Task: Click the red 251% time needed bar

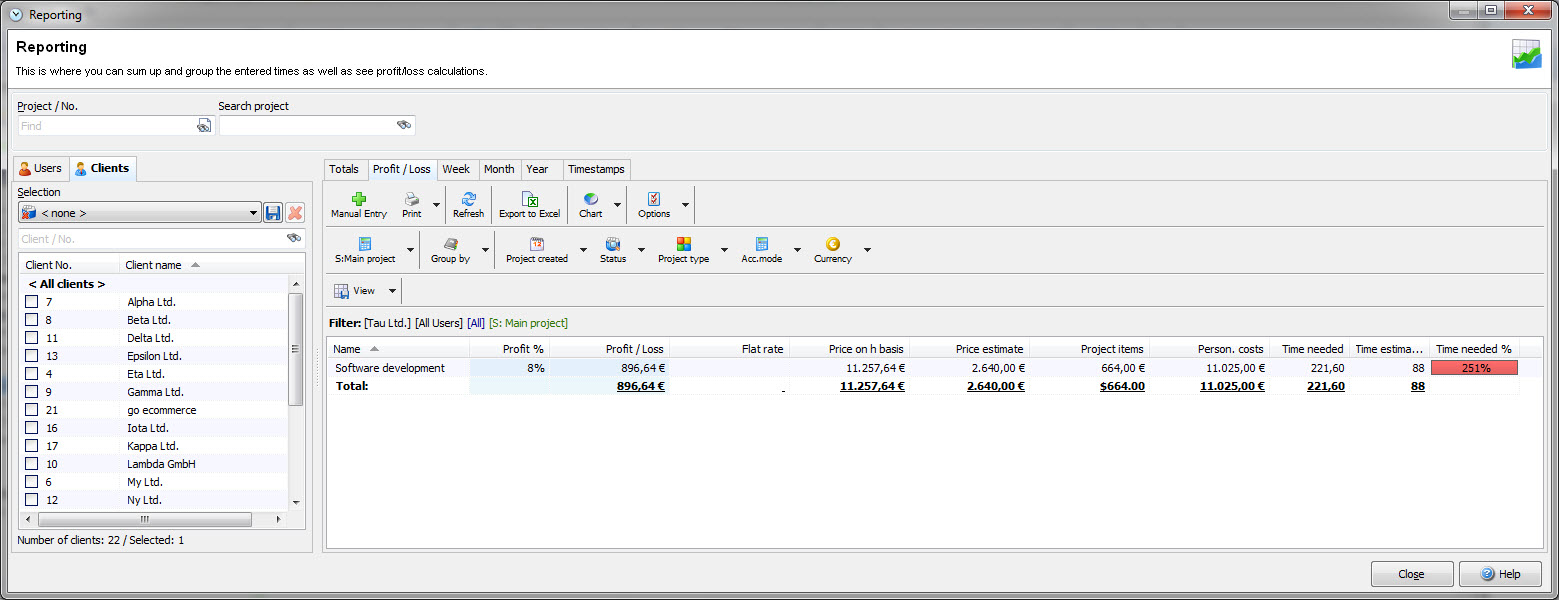Action: (1474, 368)
